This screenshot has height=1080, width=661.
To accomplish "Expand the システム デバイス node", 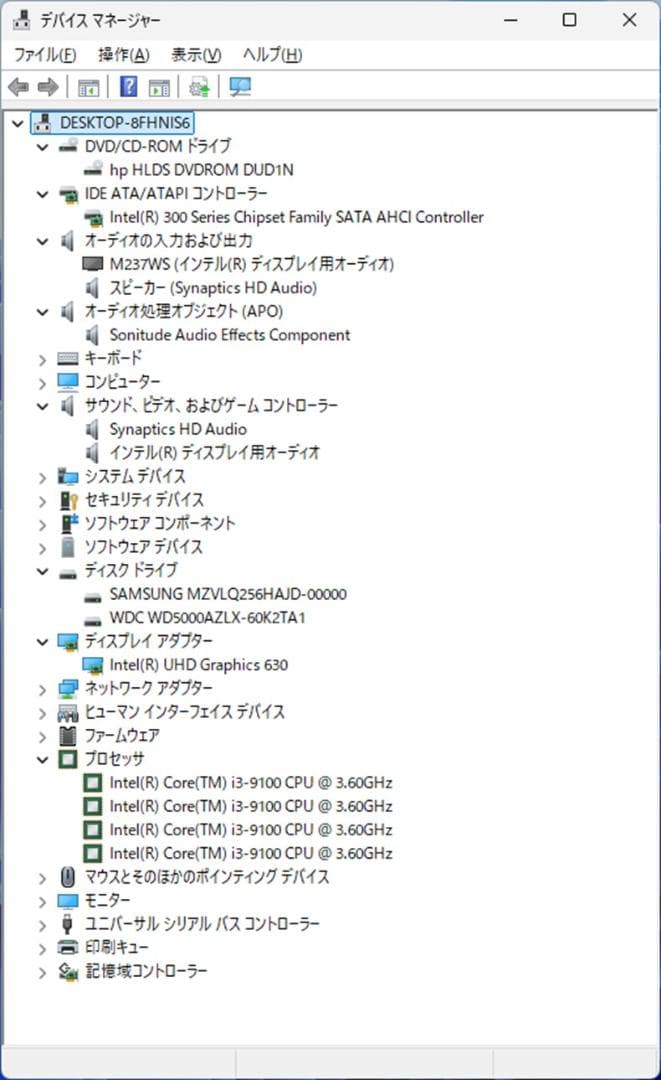I will 43,477.
